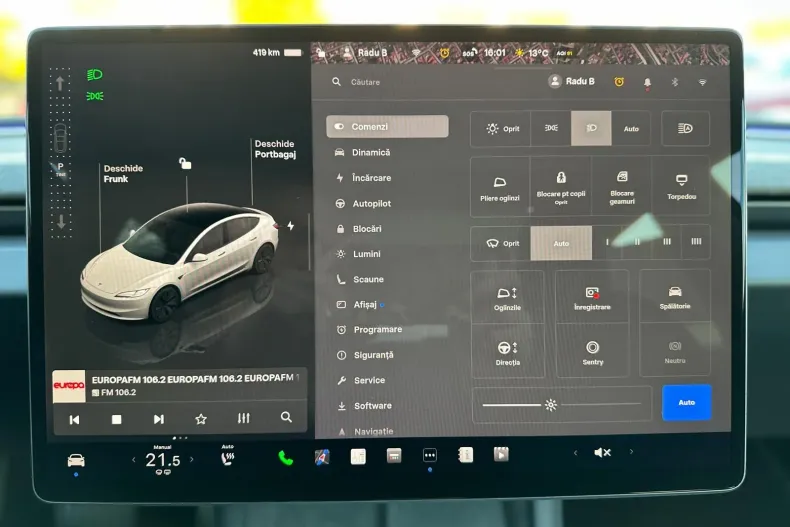The height and width of the screenshot is (527, 790).
Task: Open audio equalizer settings icon
Action: pos(243,418)
